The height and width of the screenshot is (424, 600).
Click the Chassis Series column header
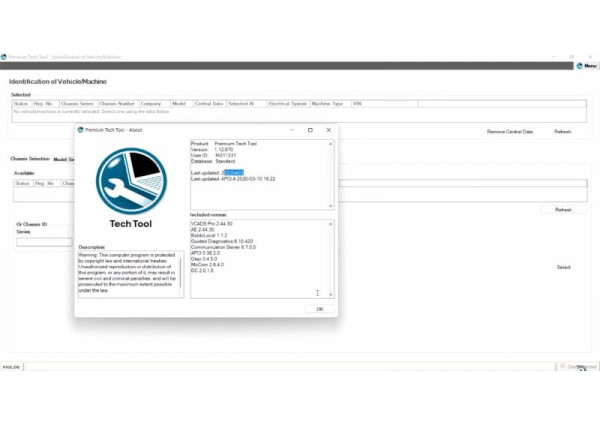(78, 103)
